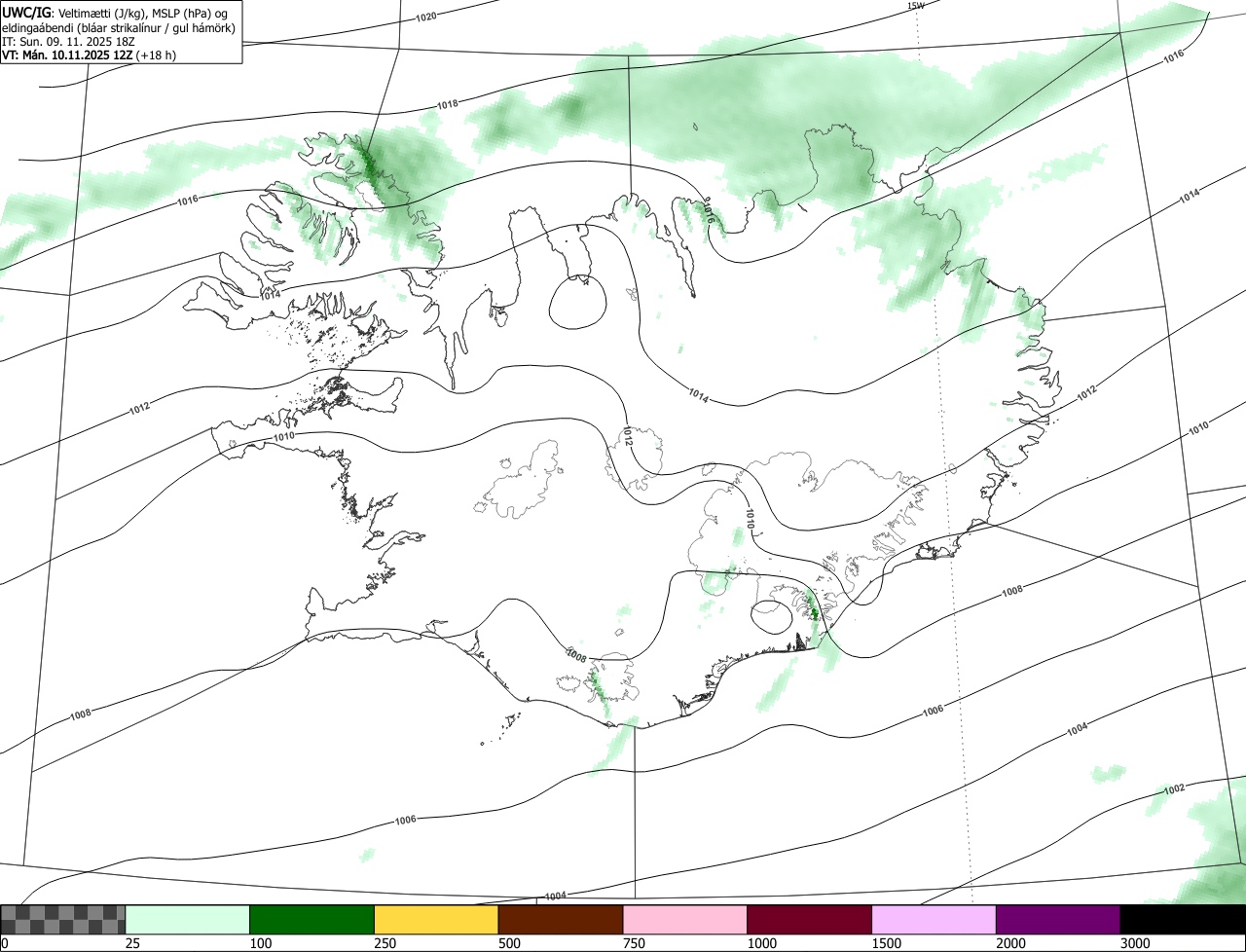Click the light green 25–100 legend swatch

click(x=188, y=920)
